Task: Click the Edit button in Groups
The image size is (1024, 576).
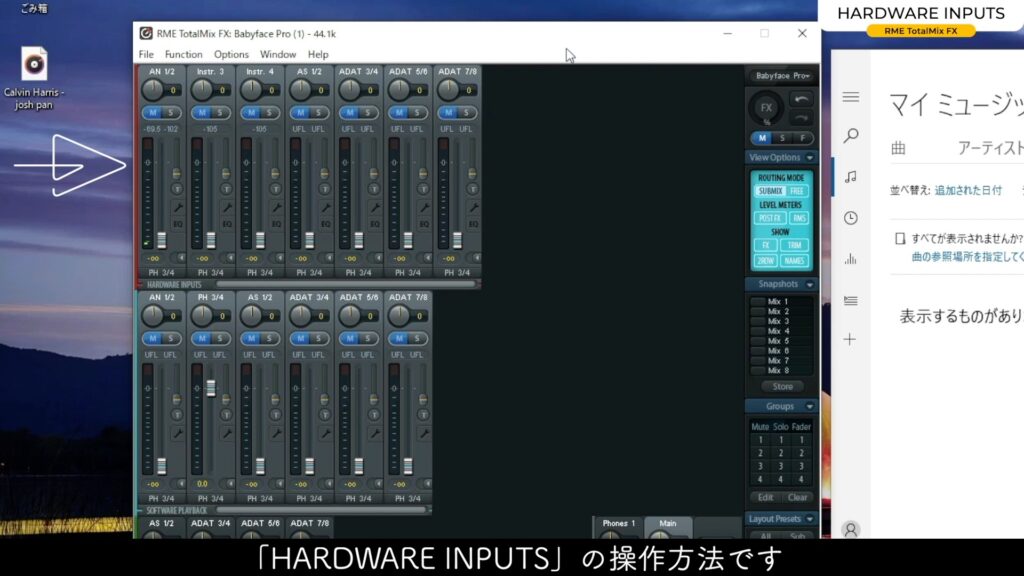Action: [x=765, y=498]
